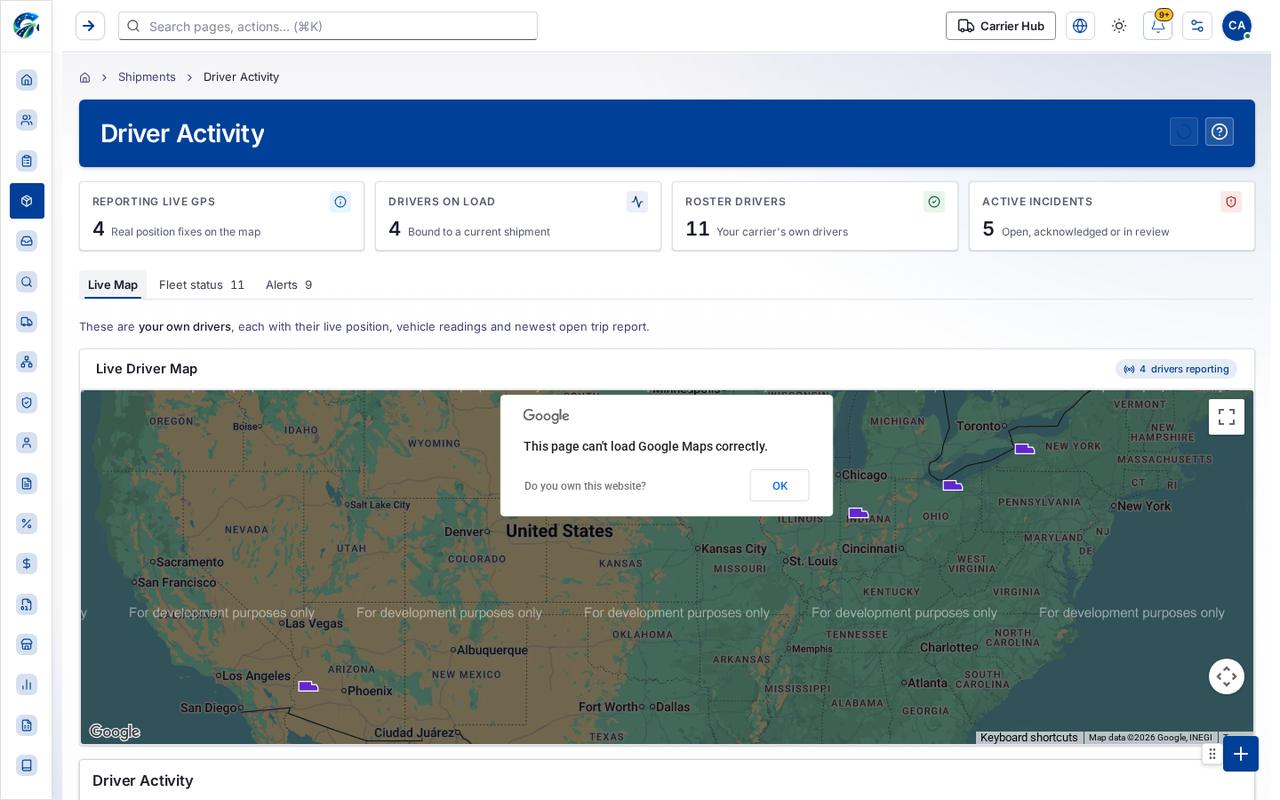The height and width of the screenshot is (800, 1280).
Task: Click the refresh button in Driver Activity banner
Action: tap(1184, 132)
